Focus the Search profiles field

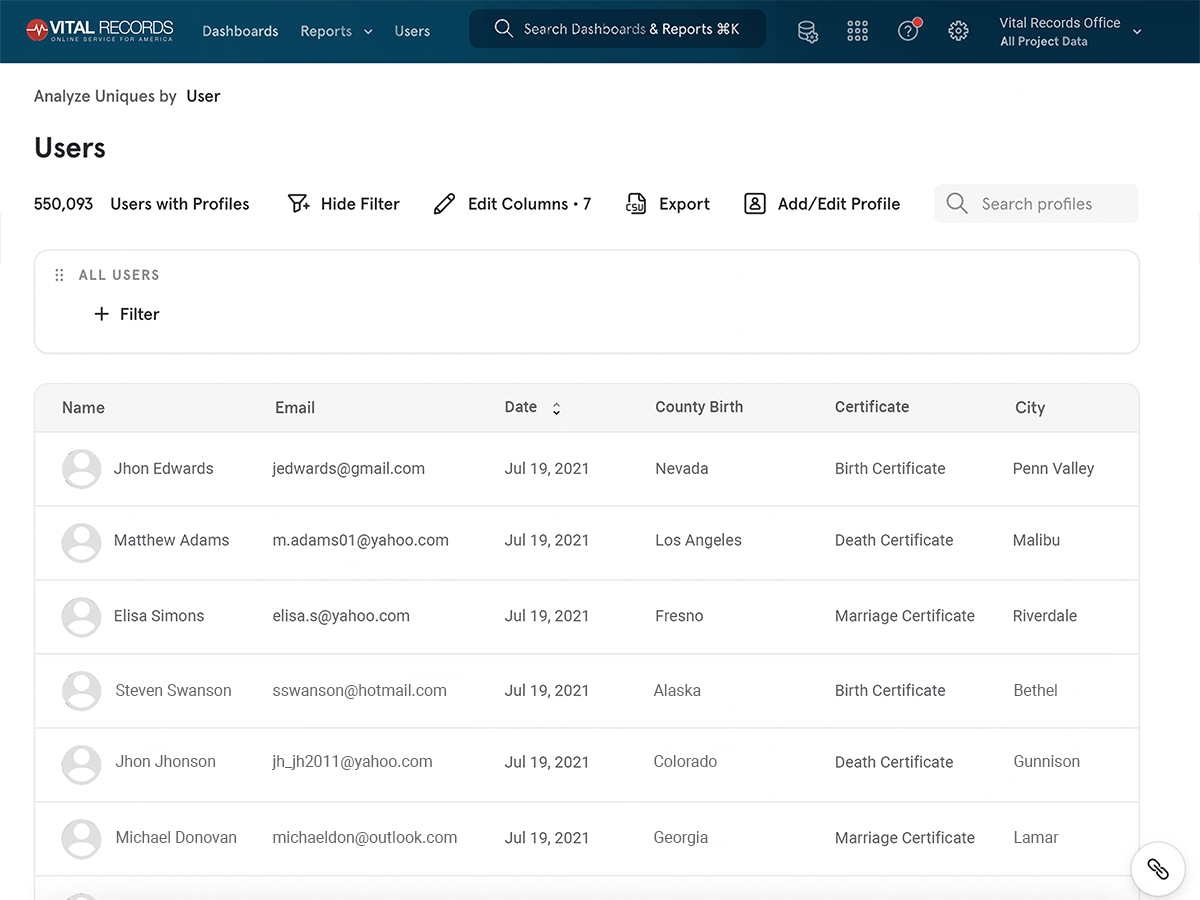(x=1036, y=204)
